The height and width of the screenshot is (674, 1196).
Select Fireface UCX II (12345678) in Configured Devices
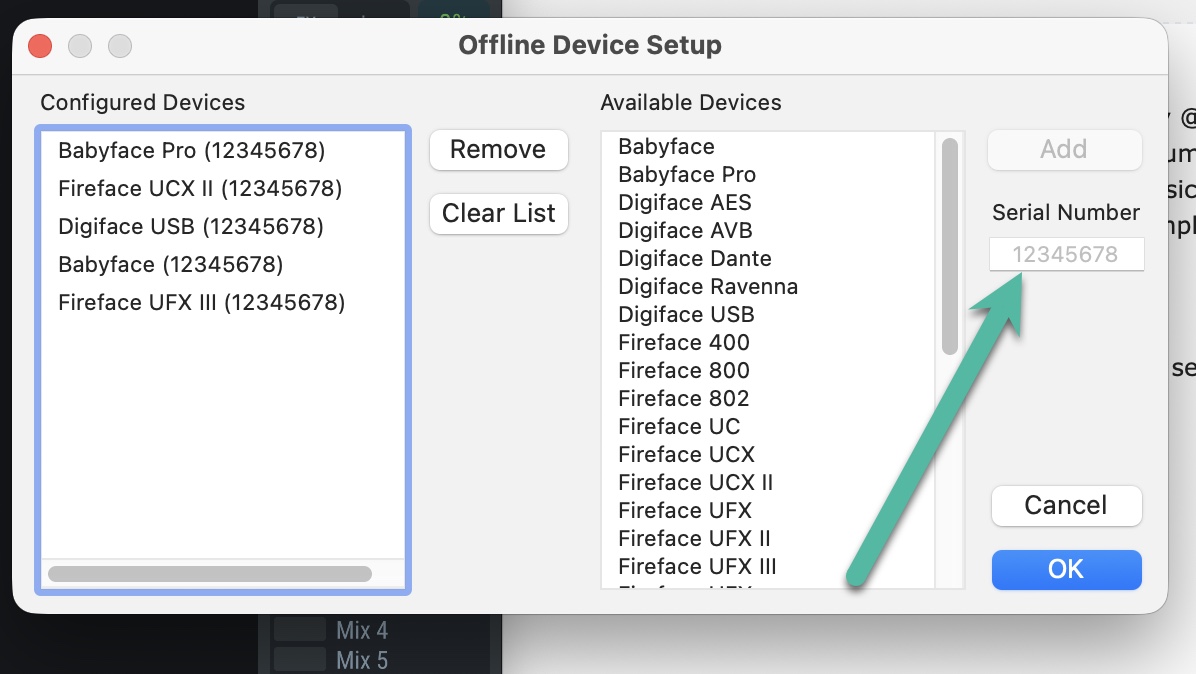point(223,188)
